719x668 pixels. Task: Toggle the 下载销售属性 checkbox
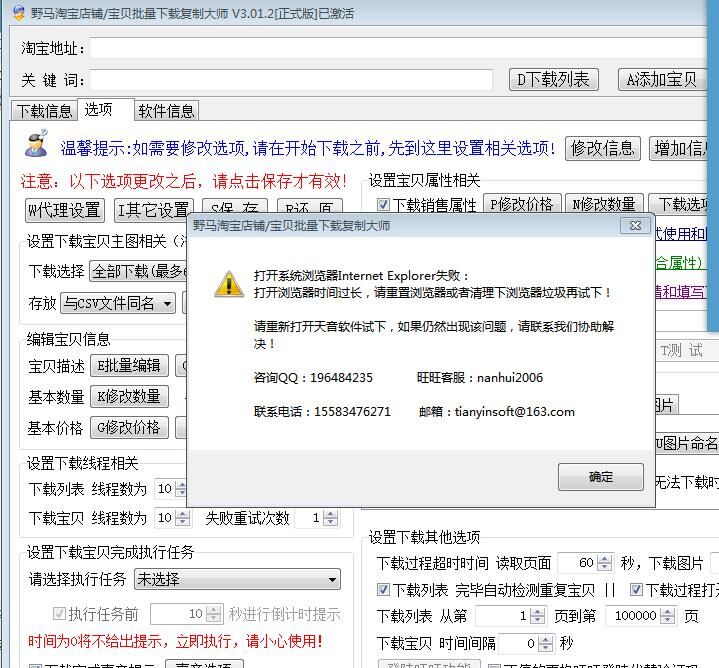[383, 205]
